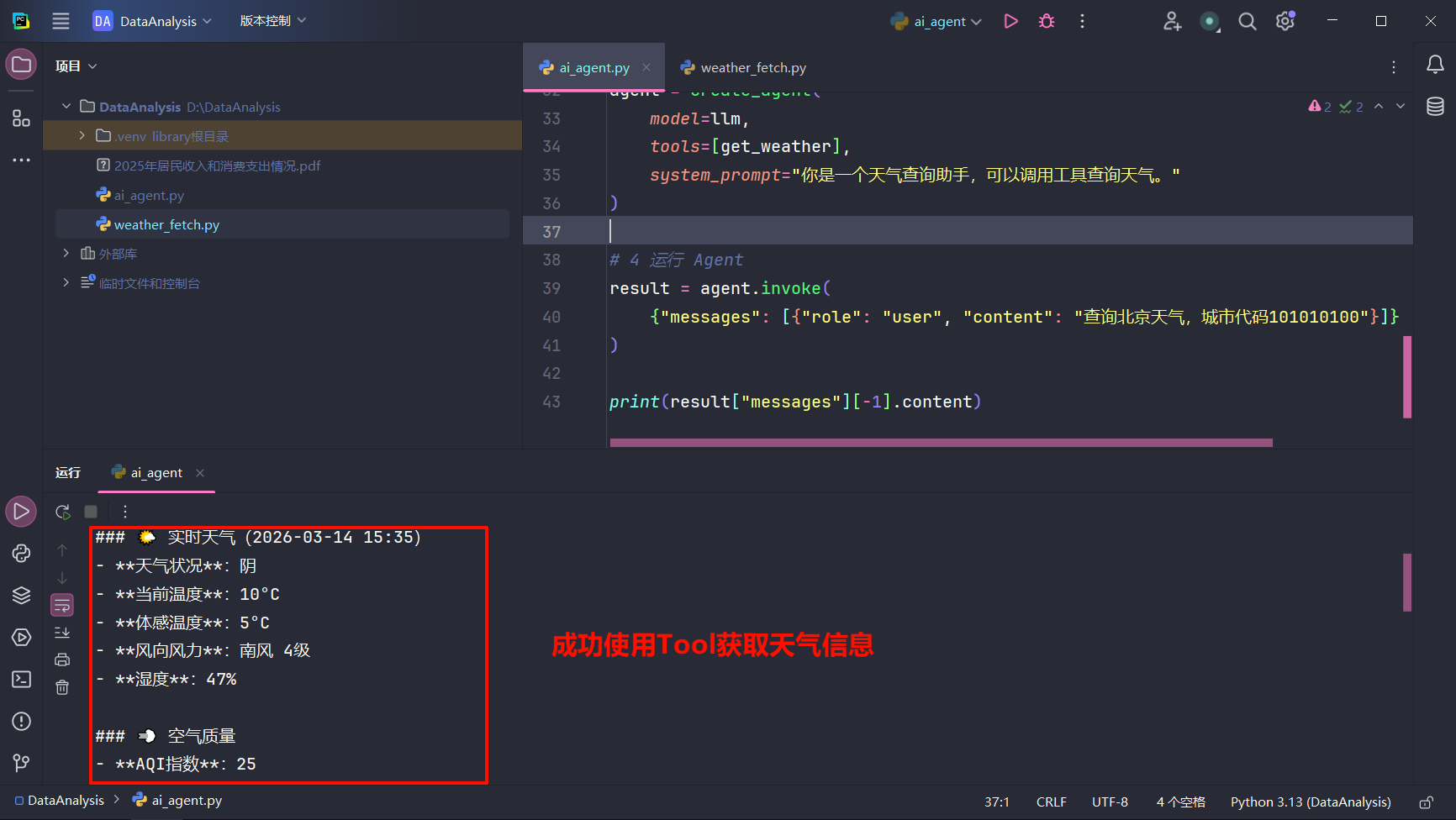Toggle soft-wrap in the run console
Image resolution: width=1456 pixels, height=820 pixels.
click(x=62, y=605)
